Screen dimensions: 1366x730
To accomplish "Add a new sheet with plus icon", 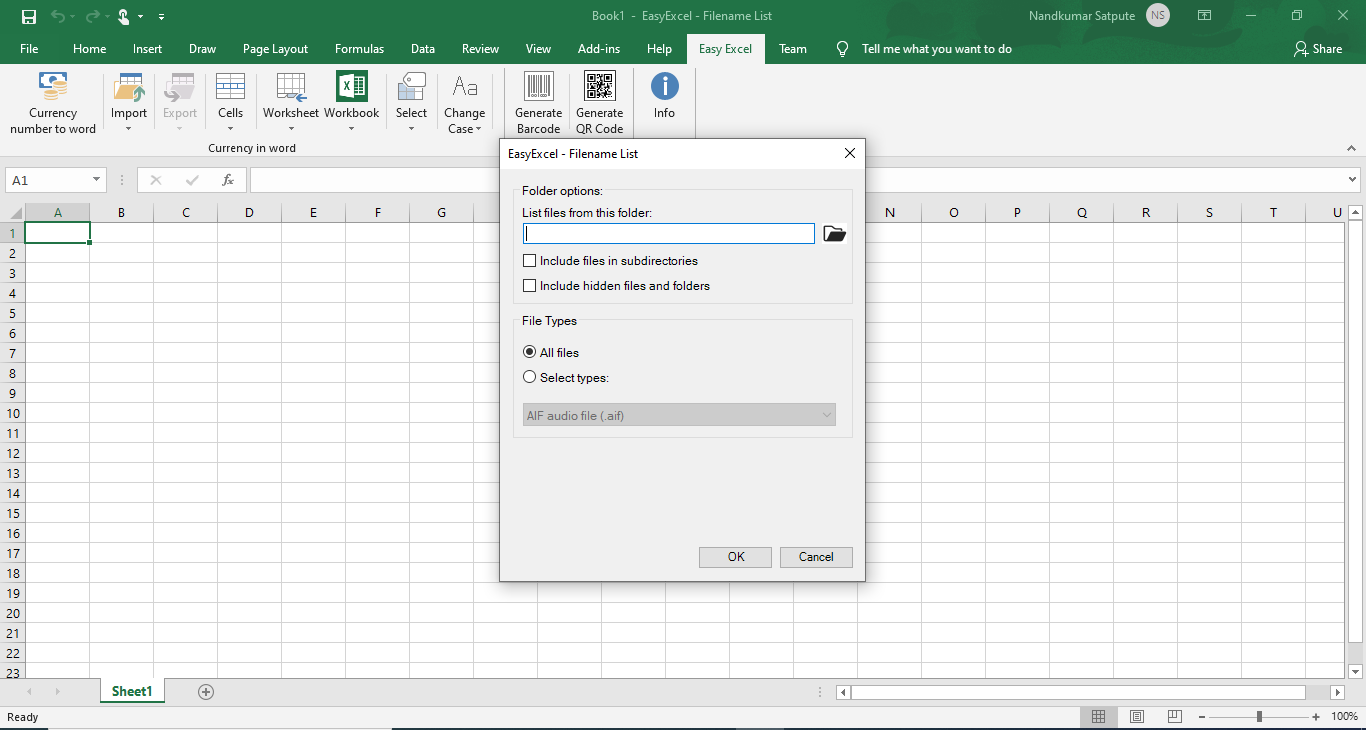I will (206, 691).
